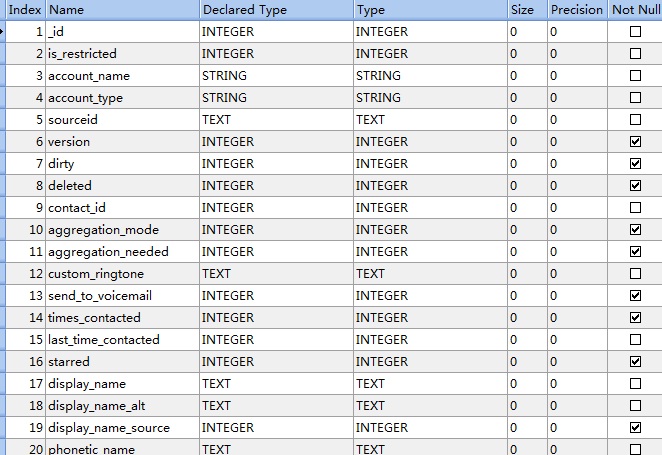Select the account_type cell
Screen dimensions: 662x455
tap(122, 98)
